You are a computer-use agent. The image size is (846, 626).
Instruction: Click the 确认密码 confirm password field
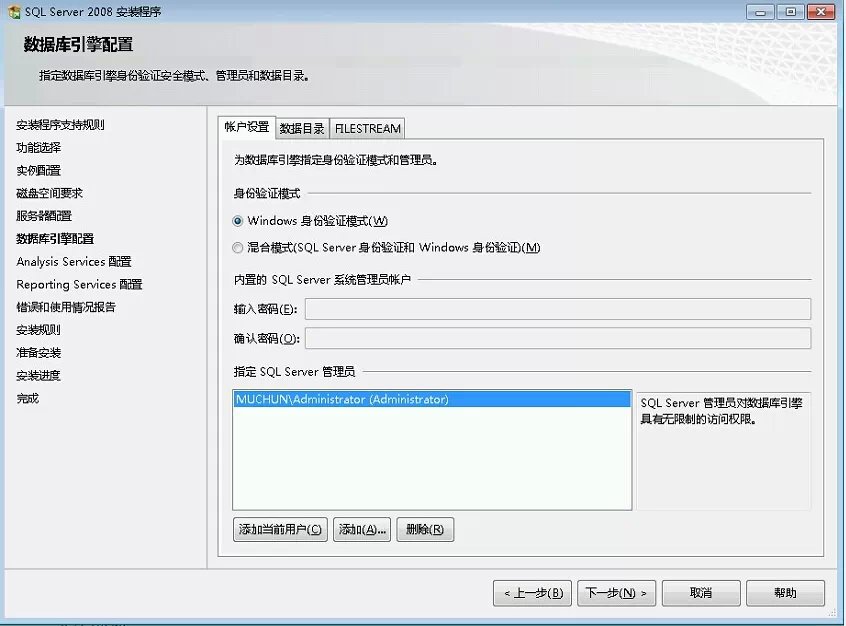coord(558,338)
